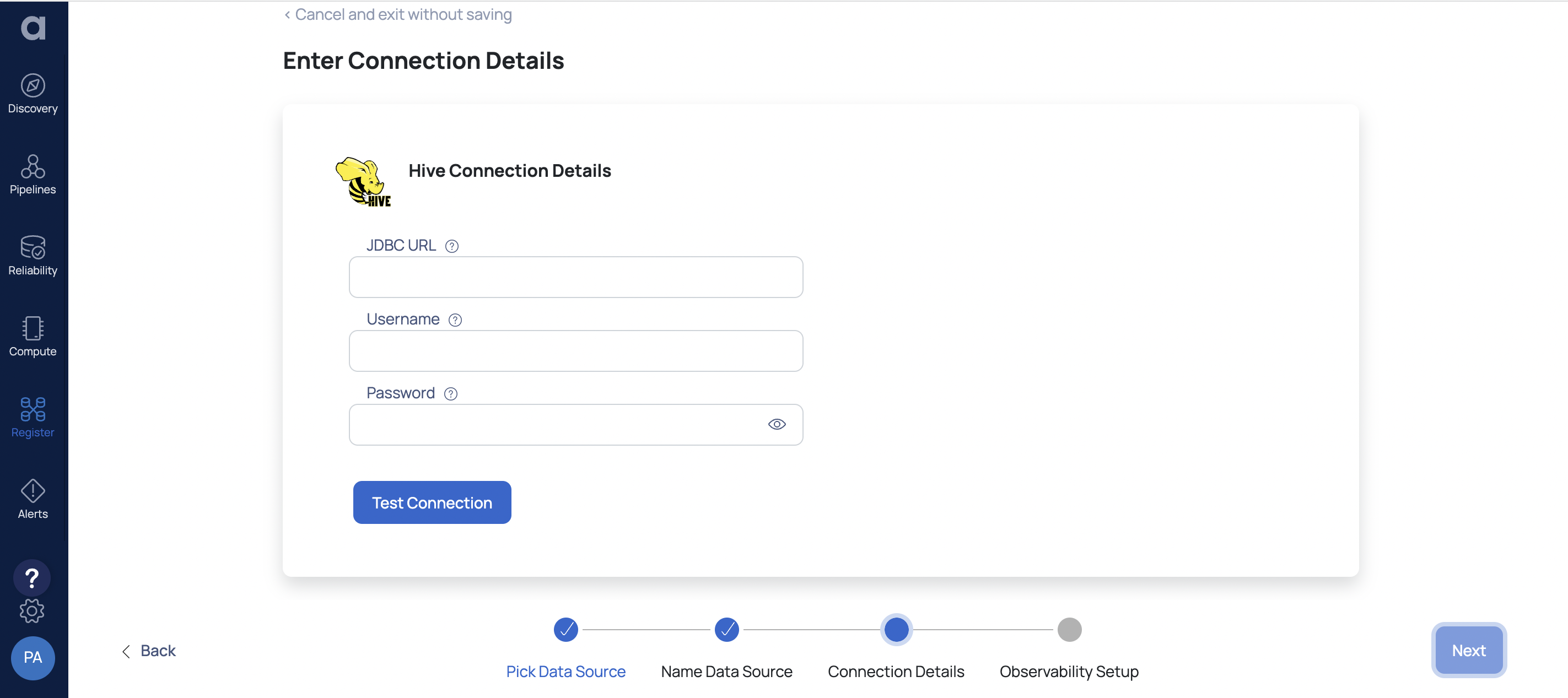Viewport: 1568px width, 698px height.
Task: Click the gray Observability Setup step circle
Action: [x=1069, y=629]
